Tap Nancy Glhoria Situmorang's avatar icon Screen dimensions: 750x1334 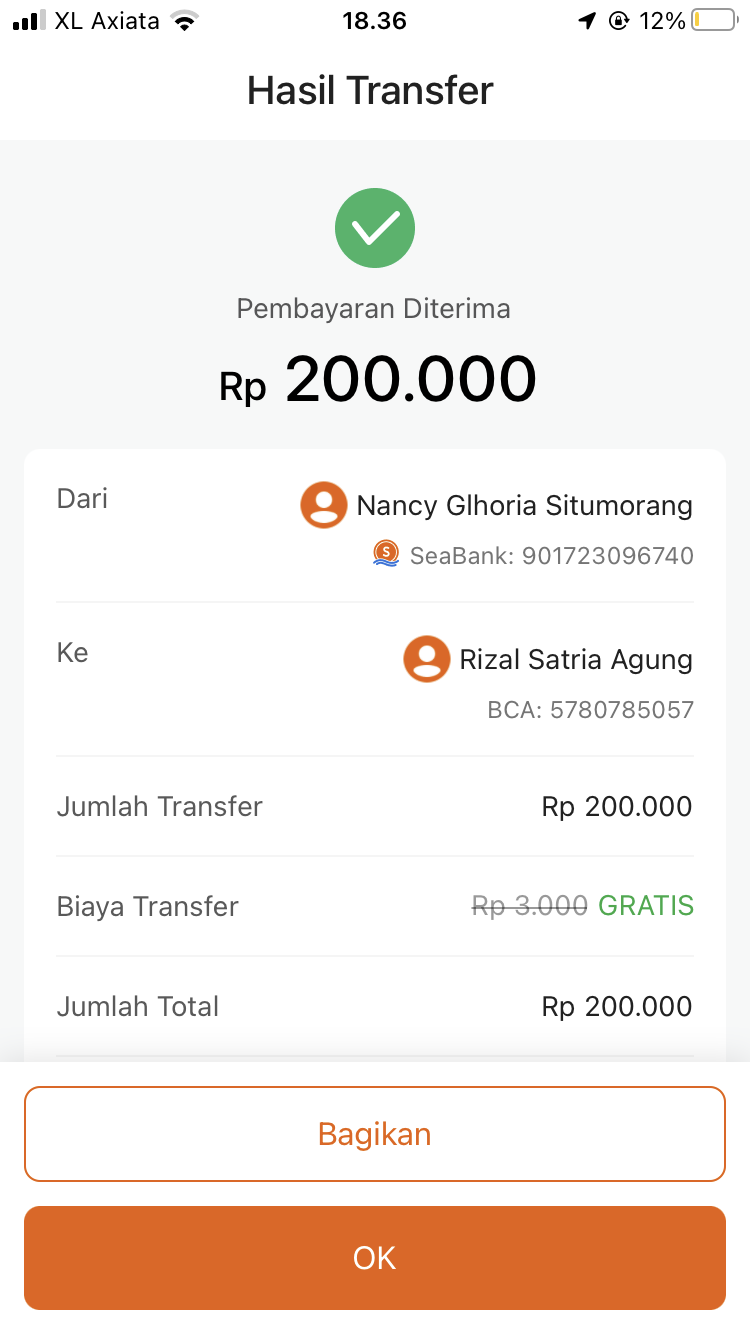(x=324, y=505)
